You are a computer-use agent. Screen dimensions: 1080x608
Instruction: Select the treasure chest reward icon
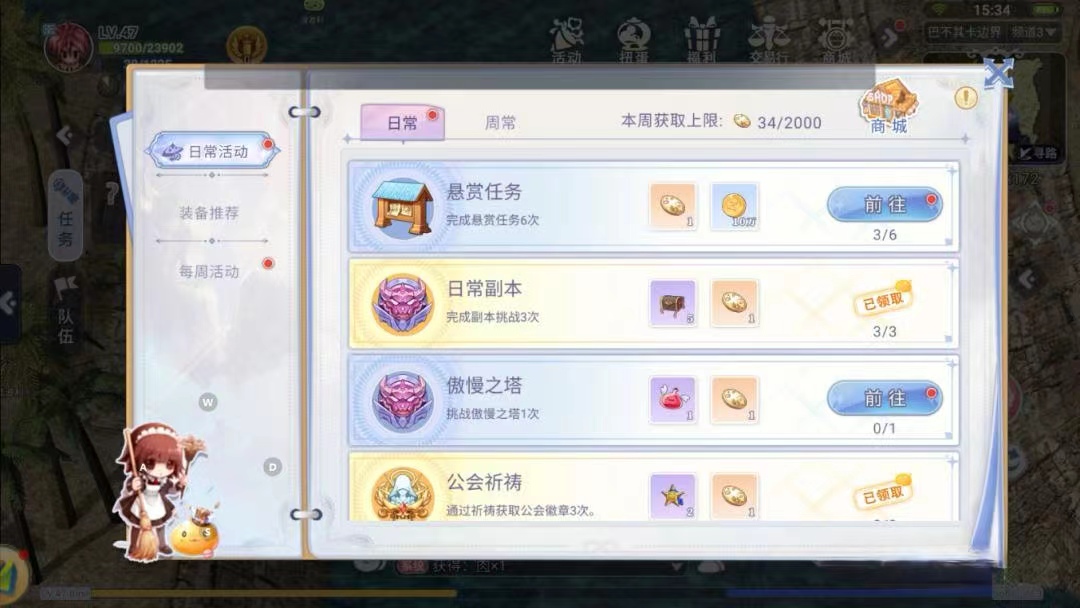tap(673, 302)
